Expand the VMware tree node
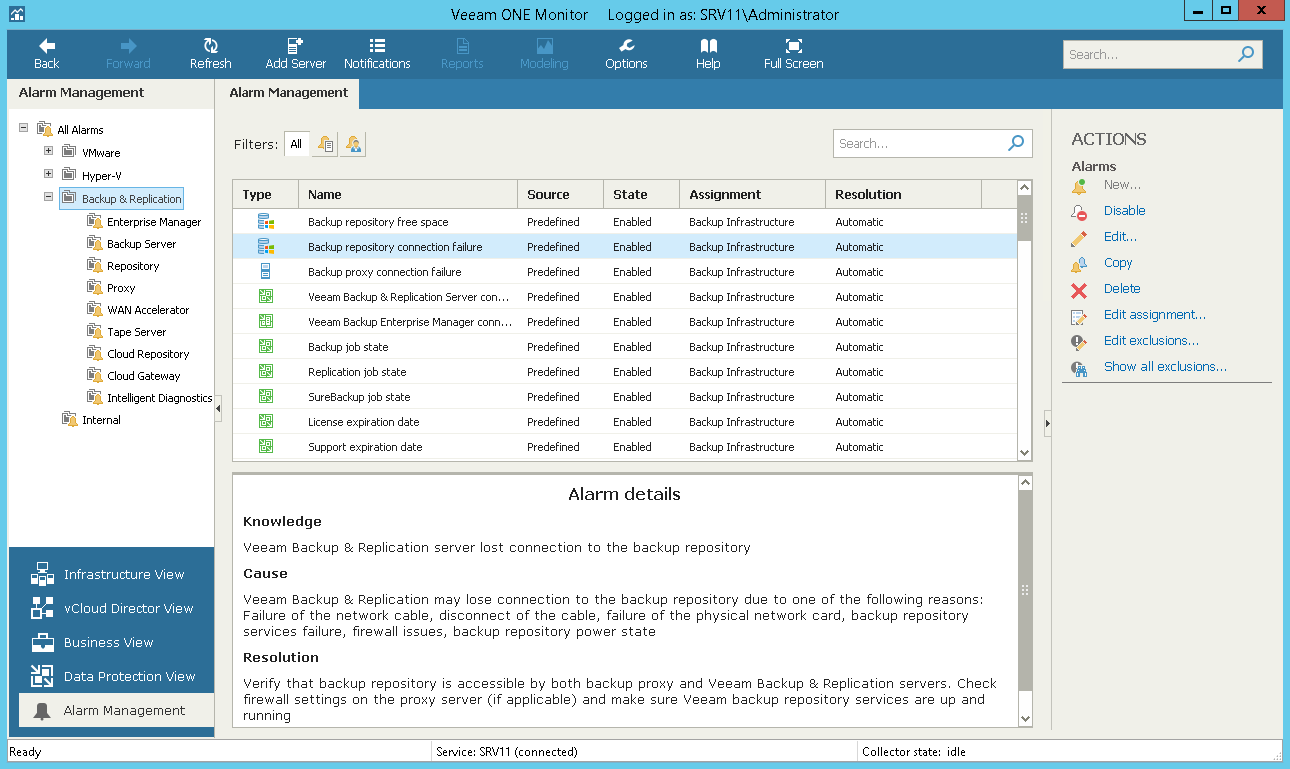The width and height of the screenshot is (1290, 769). [x=49, y=151]
